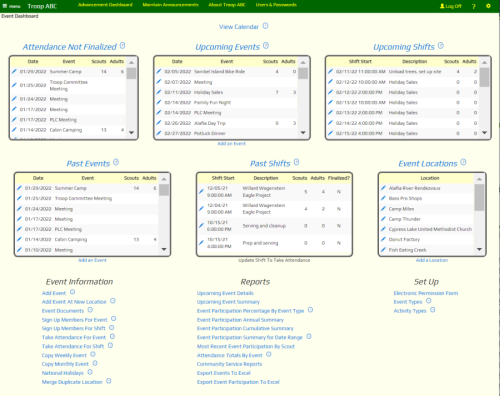This screenshot has height=396, width=500.
Task: Click the Log Off user icon
Action: [442, 6]
